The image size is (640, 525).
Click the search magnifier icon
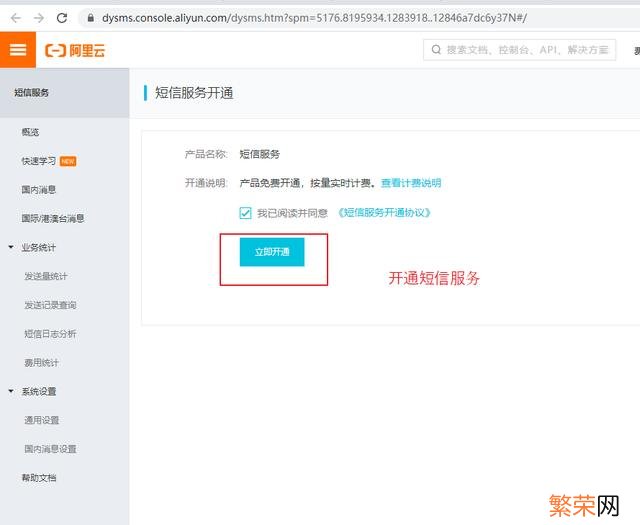tap(436, 50)
